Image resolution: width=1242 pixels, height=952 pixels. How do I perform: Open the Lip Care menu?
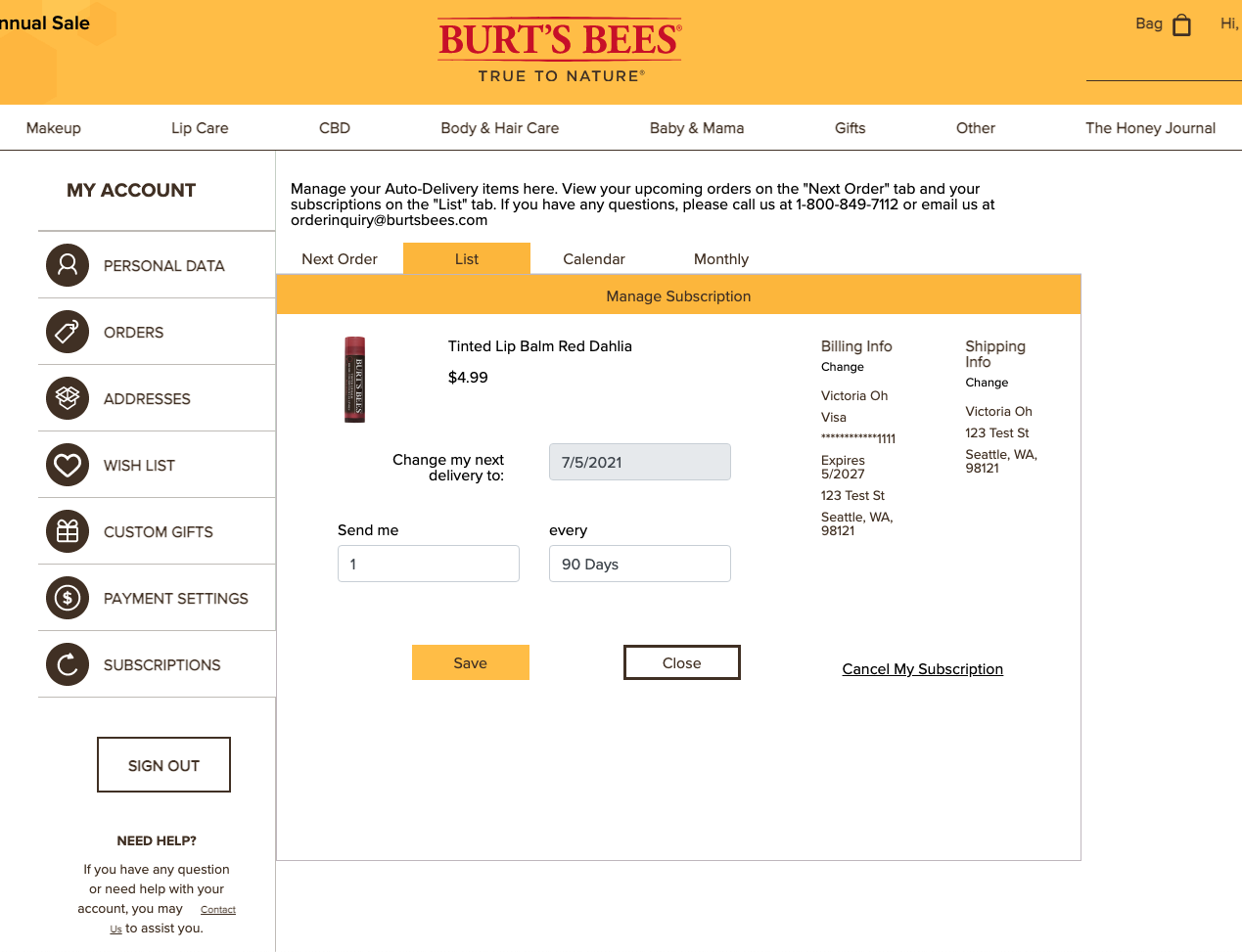200,128
